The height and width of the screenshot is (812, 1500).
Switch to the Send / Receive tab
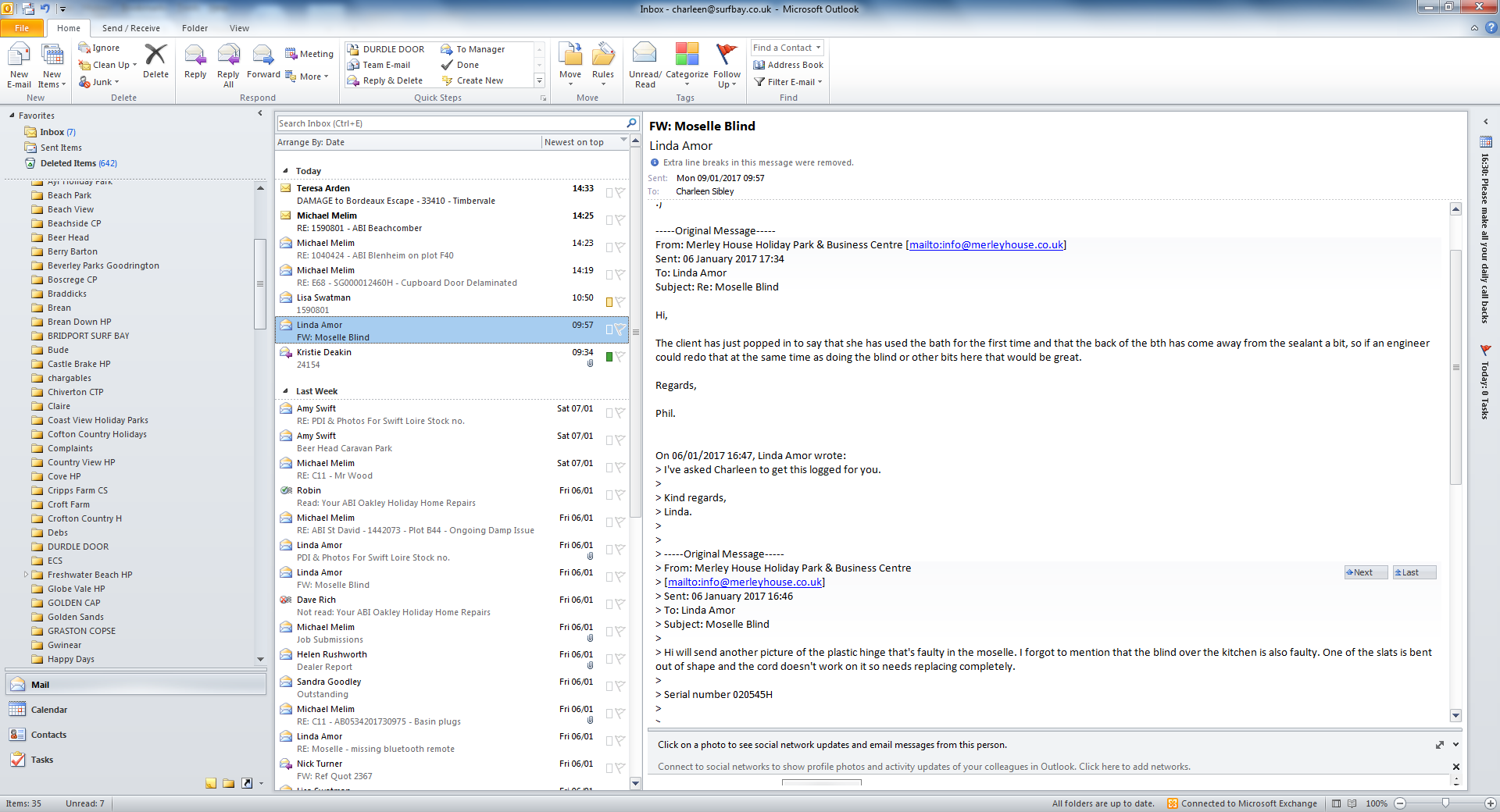(131, 28)
